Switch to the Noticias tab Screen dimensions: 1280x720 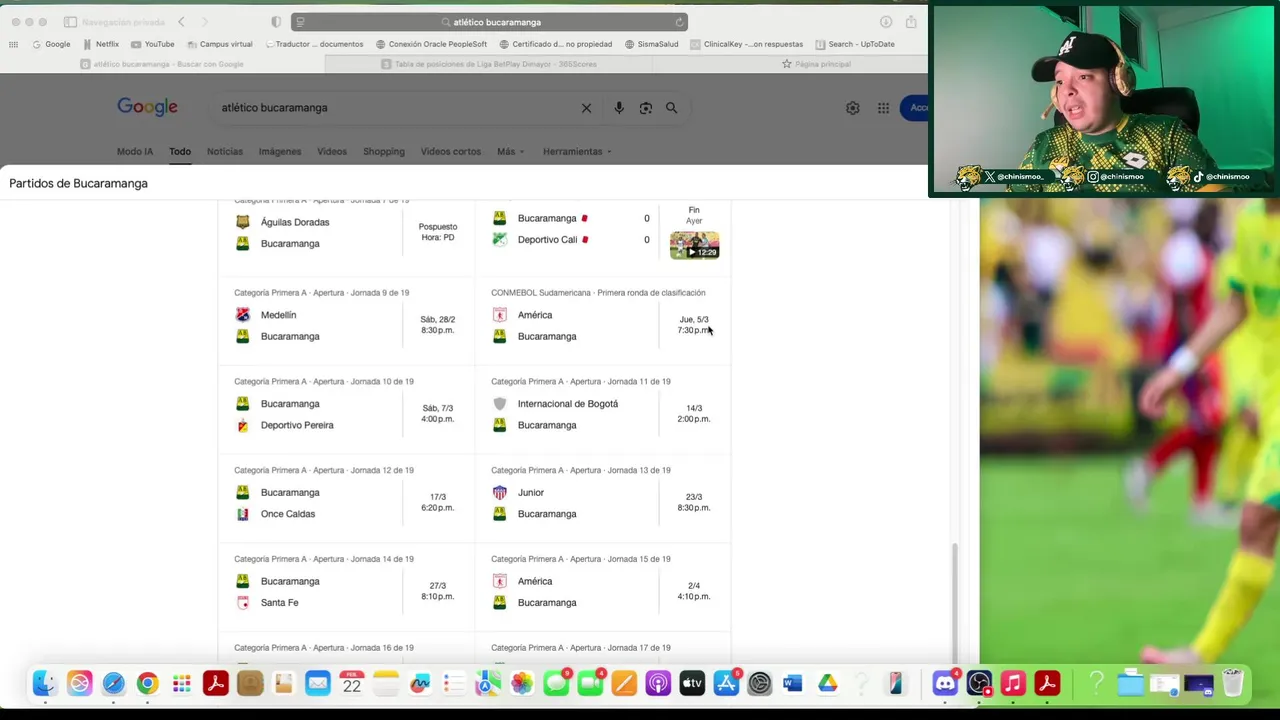tap(225, 152)
